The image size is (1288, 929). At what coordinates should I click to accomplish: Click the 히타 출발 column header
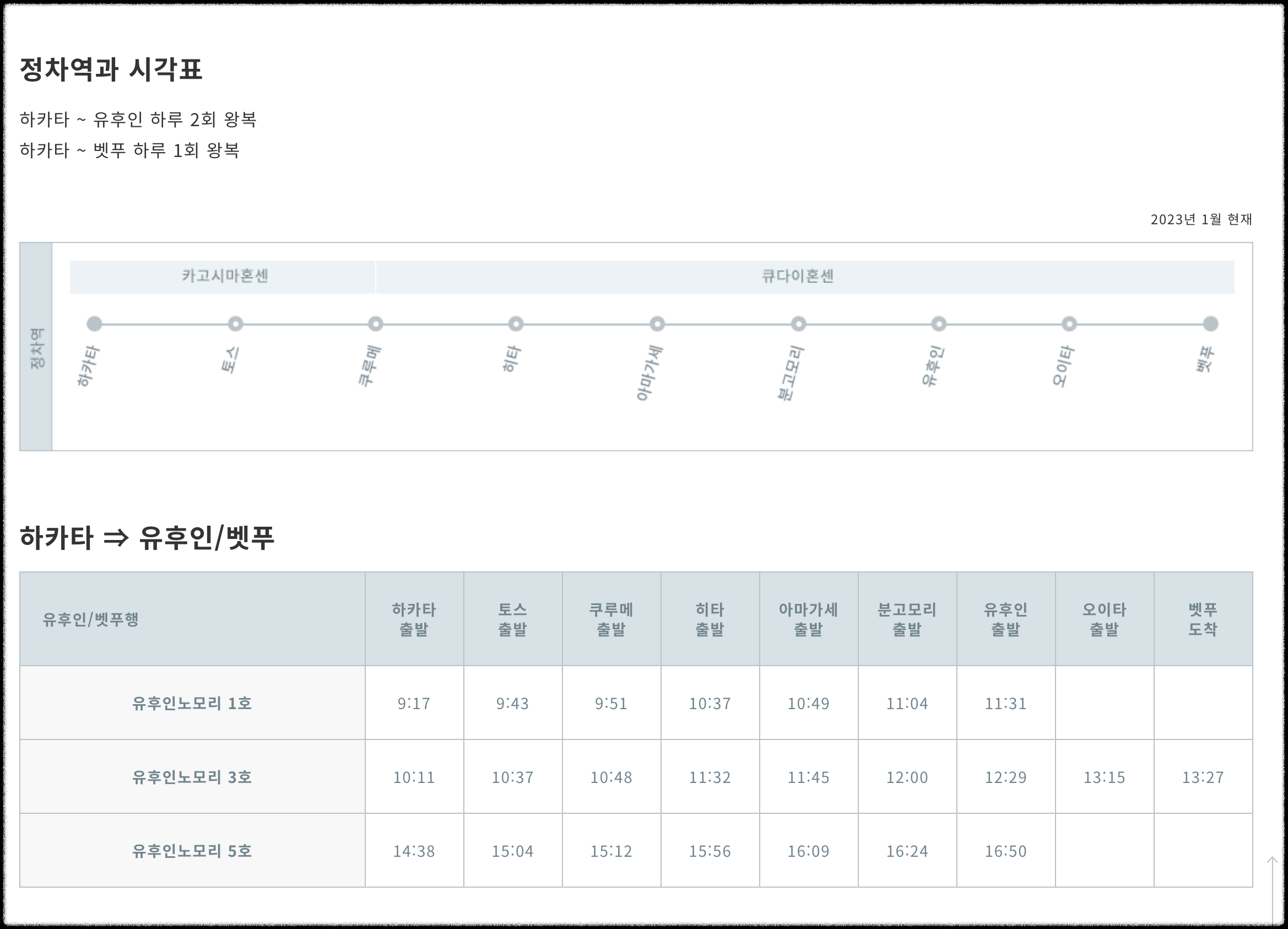click(x=710, y=619)
